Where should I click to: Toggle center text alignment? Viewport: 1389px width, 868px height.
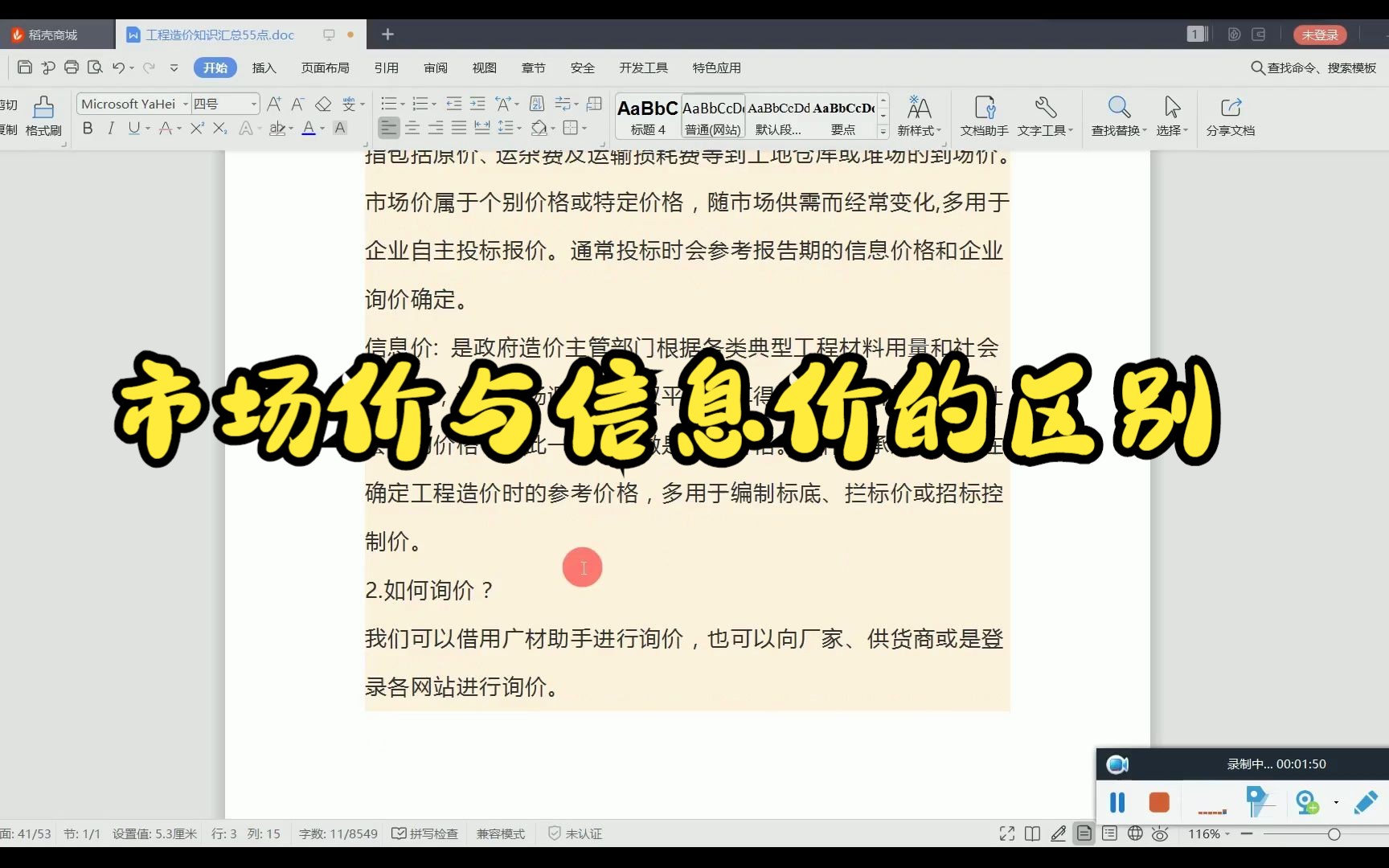pyautogui.click(x=412, y=127)
